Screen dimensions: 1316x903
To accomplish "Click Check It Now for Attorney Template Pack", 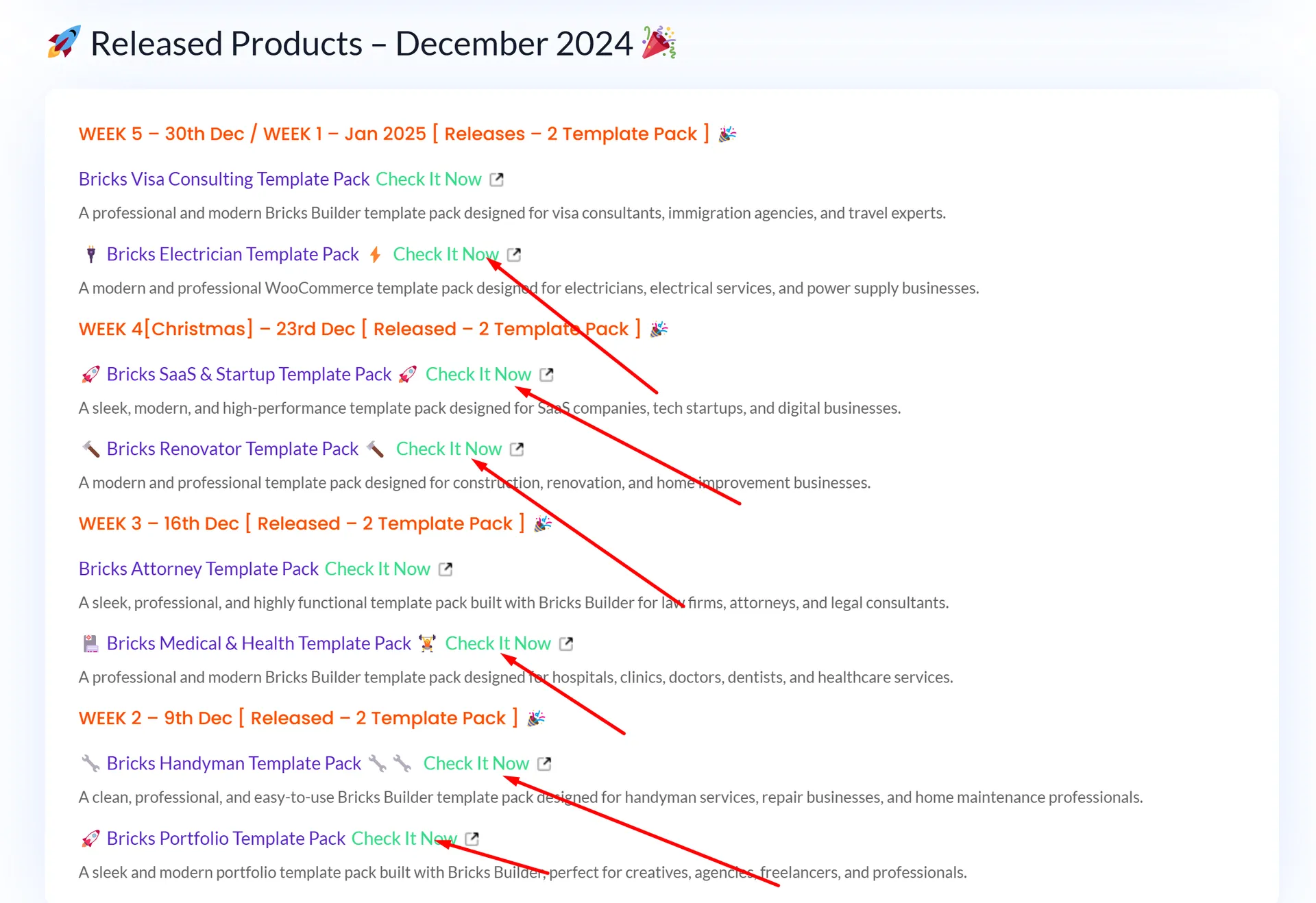I will coord(377,569).
